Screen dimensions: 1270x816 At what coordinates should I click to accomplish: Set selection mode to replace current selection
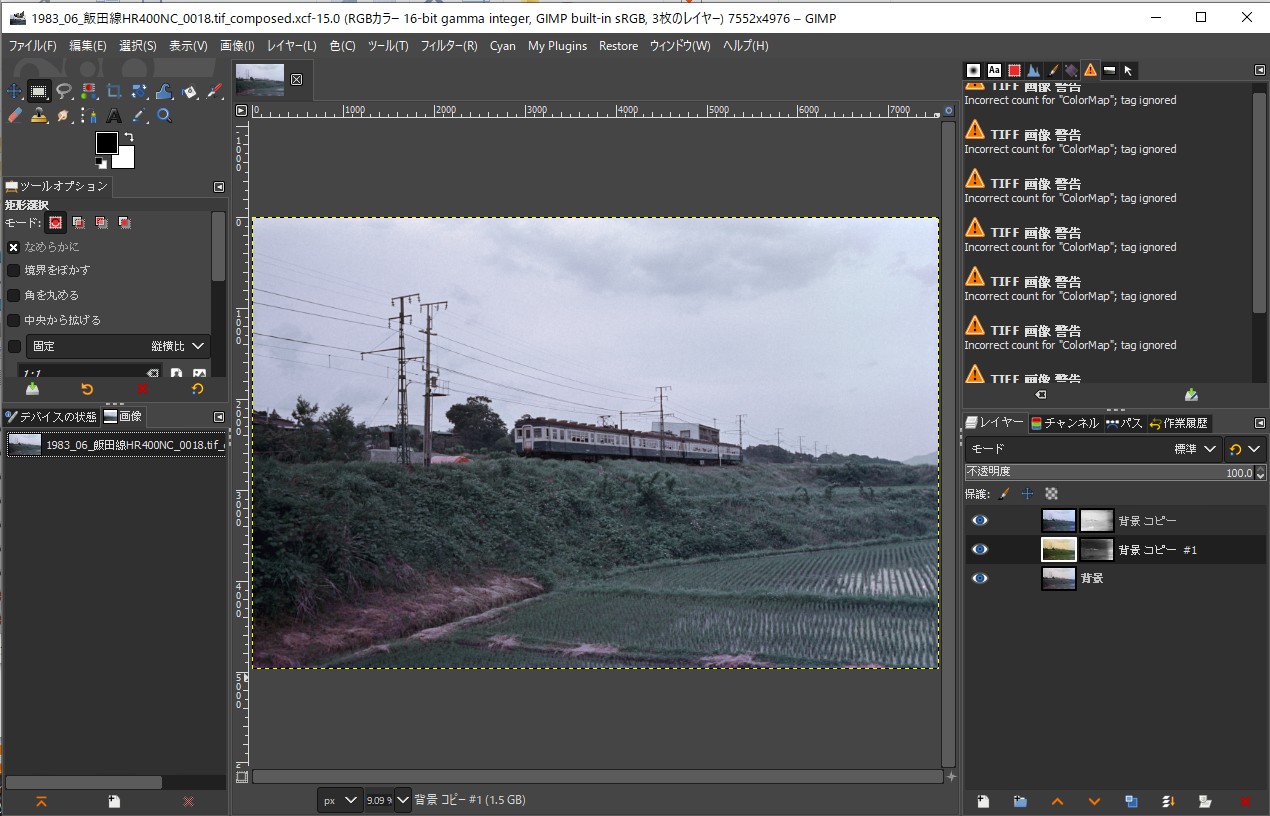[x=56, y=222]
